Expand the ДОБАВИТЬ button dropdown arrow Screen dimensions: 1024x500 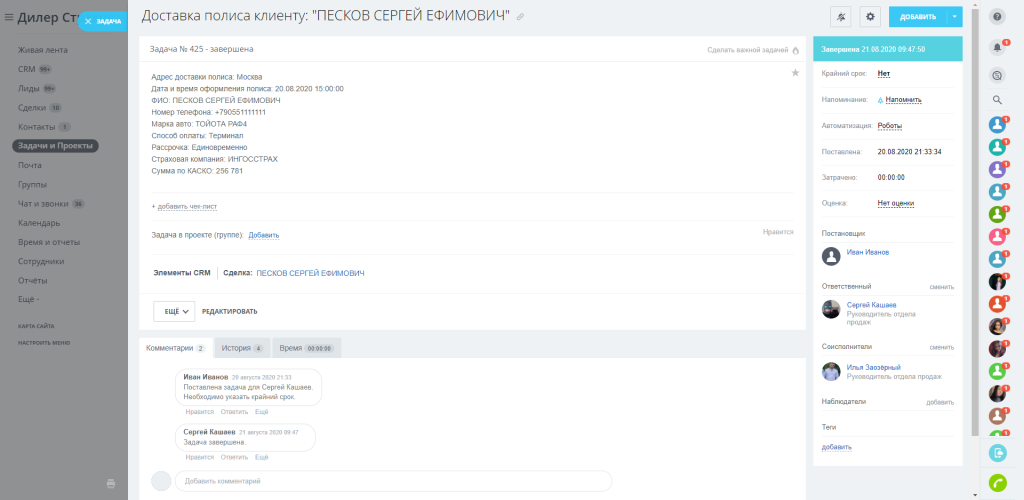pos(955,17)
